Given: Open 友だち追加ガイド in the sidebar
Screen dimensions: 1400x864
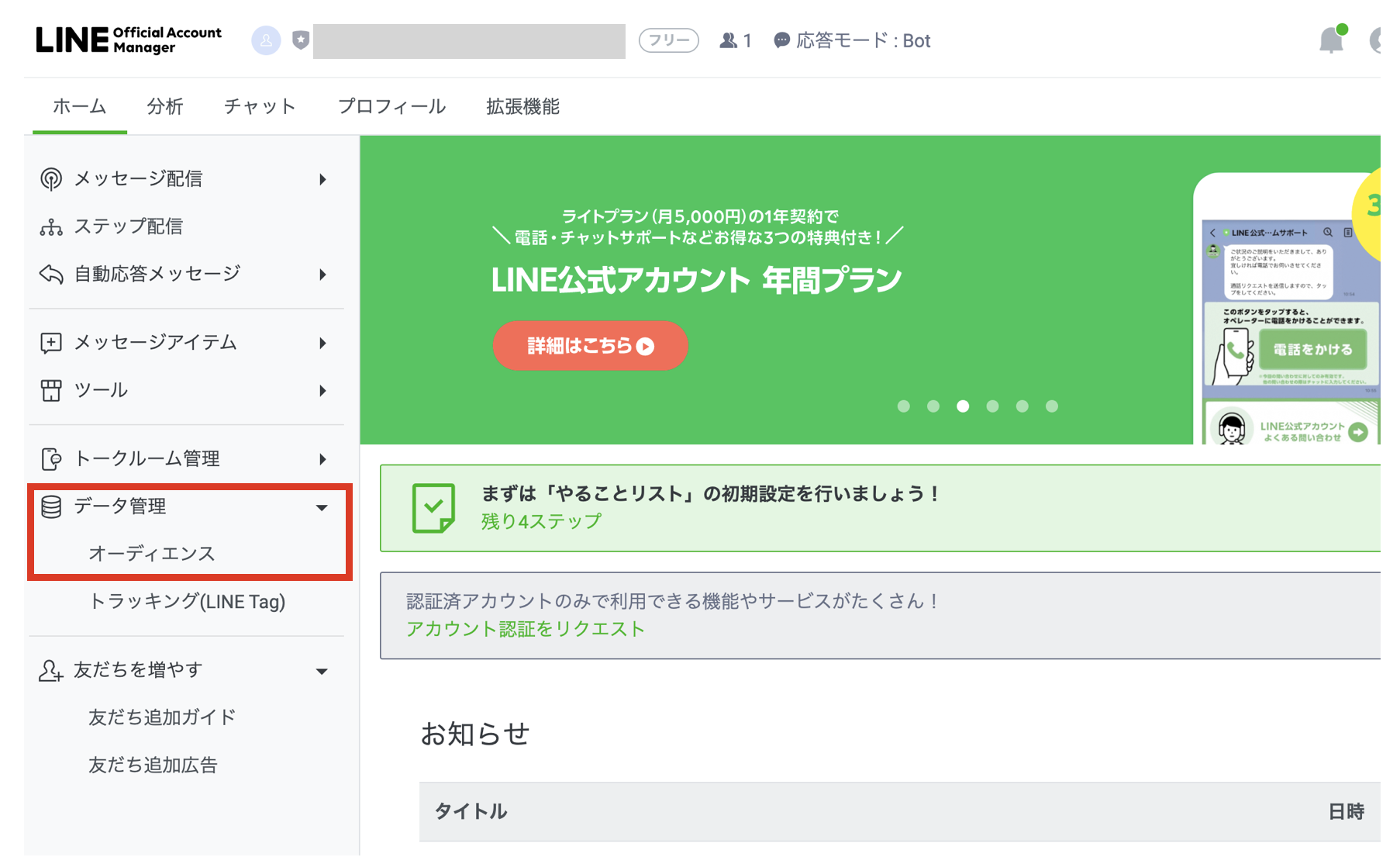Looking at the screenshot, I should 161,717.
